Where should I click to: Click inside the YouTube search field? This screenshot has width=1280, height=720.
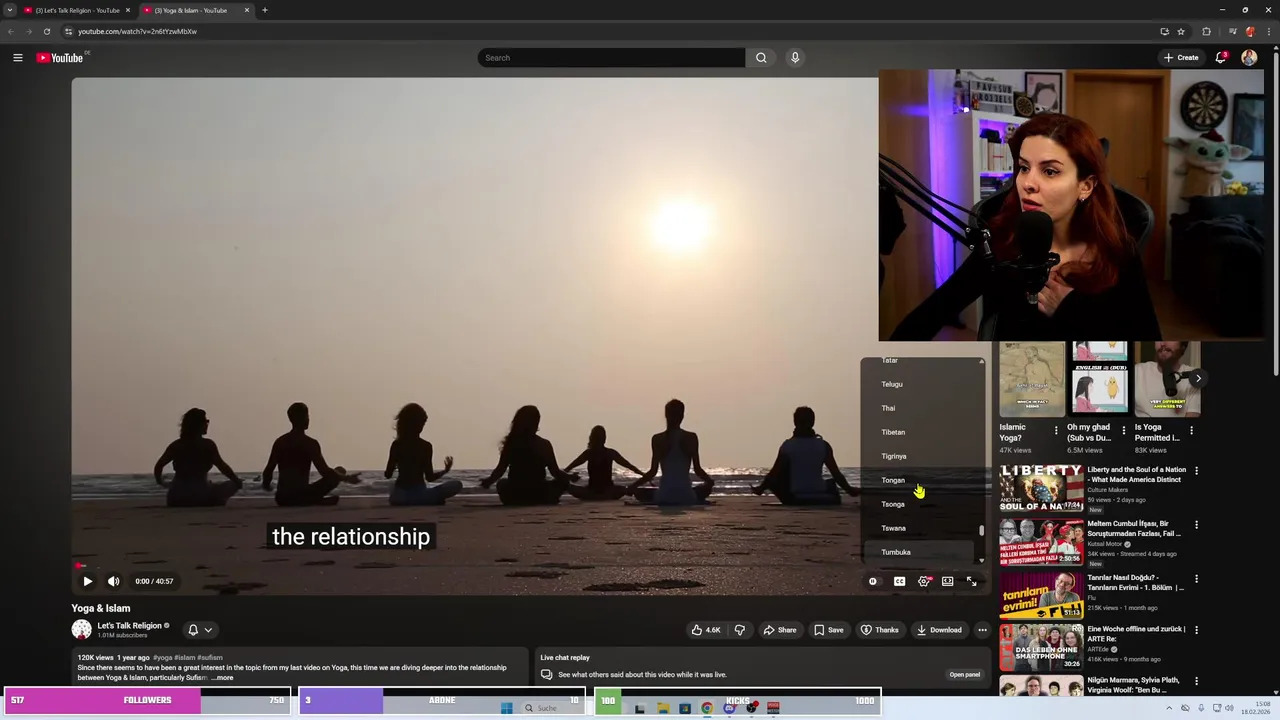point(611,58)
